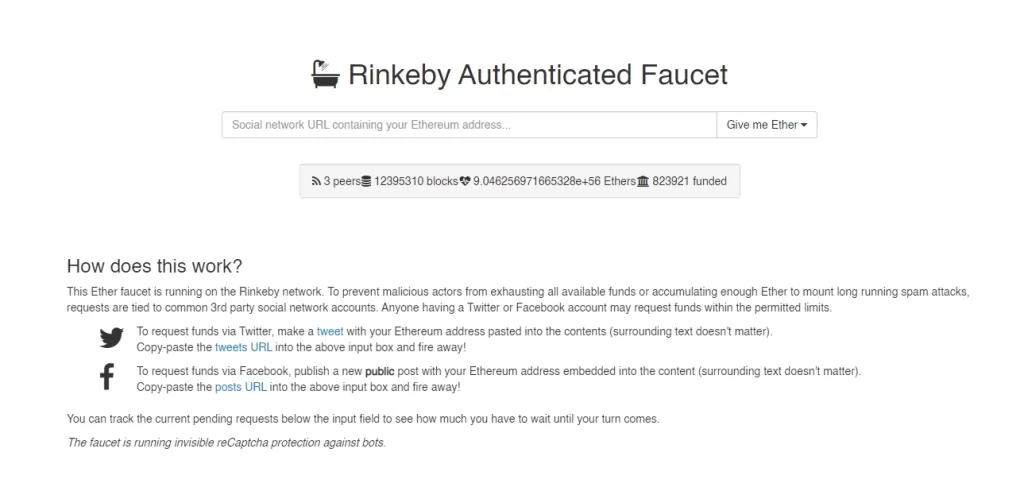Focus the social network URL input field

469,125
